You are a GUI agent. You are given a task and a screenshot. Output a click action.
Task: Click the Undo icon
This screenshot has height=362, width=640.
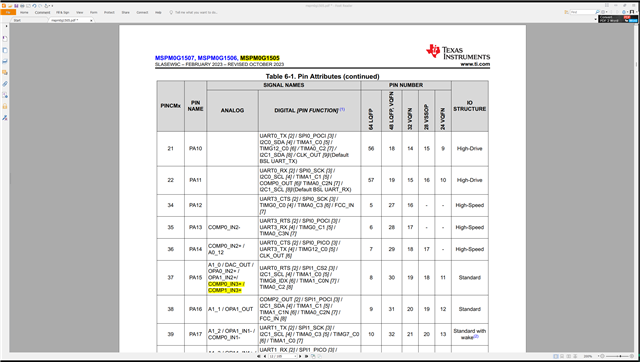point(34,6)
